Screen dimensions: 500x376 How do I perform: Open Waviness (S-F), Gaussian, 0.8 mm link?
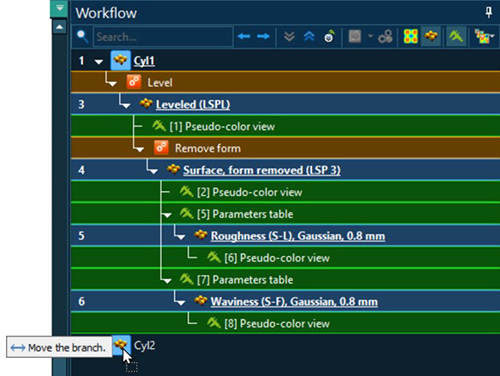[x=294, y=302]
